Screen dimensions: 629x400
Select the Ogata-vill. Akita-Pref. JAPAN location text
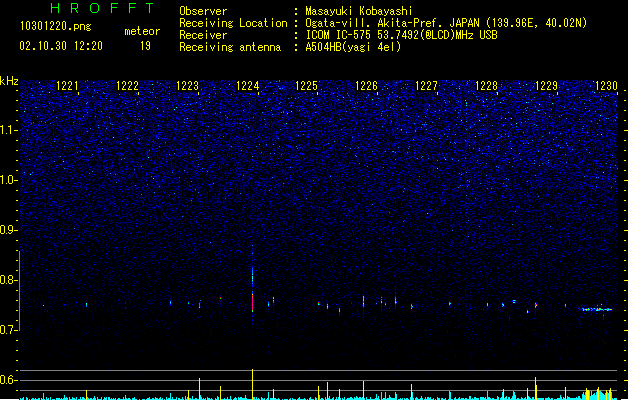point(392,23)
